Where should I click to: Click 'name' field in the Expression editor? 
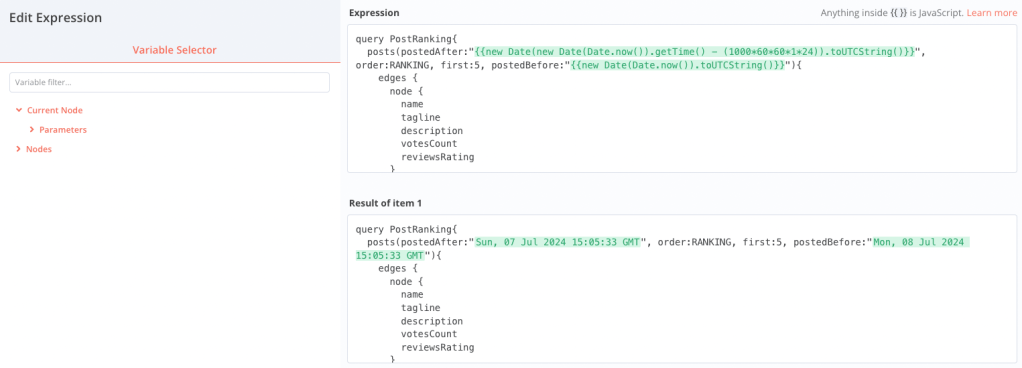412,104
